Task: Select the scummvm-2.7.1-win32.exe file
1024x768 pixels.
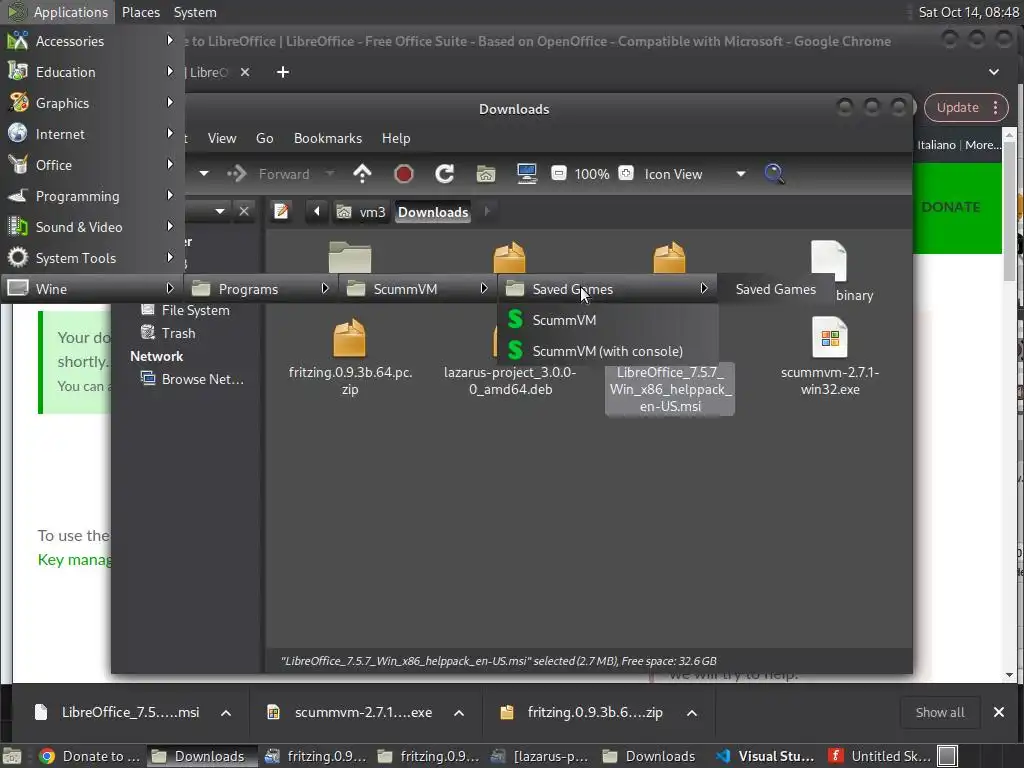Action: [x=829, y=358]
